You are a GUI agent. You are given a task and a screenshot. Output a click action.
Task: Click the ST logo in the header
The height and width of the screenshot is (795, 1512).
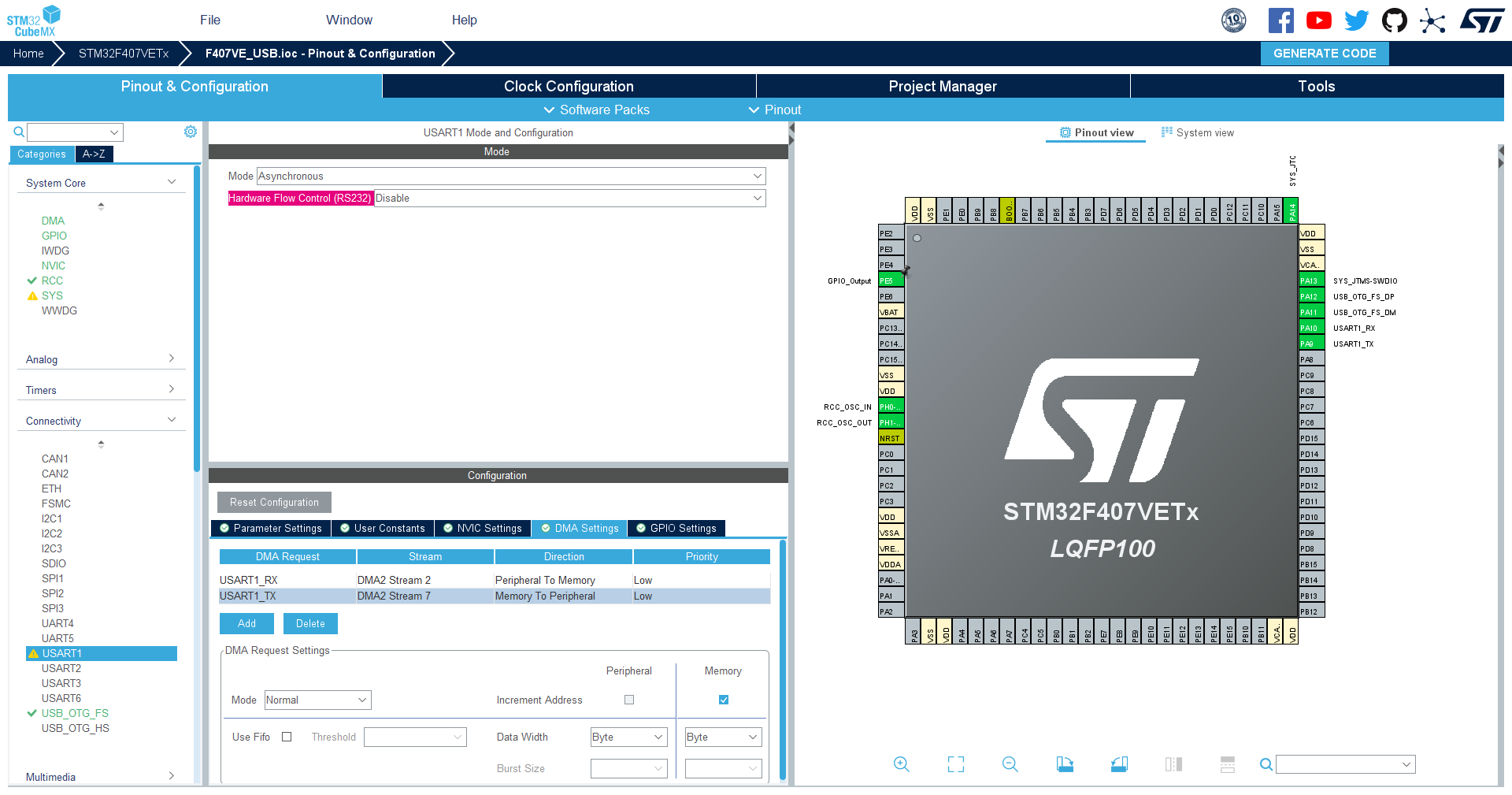point(1482,20)
